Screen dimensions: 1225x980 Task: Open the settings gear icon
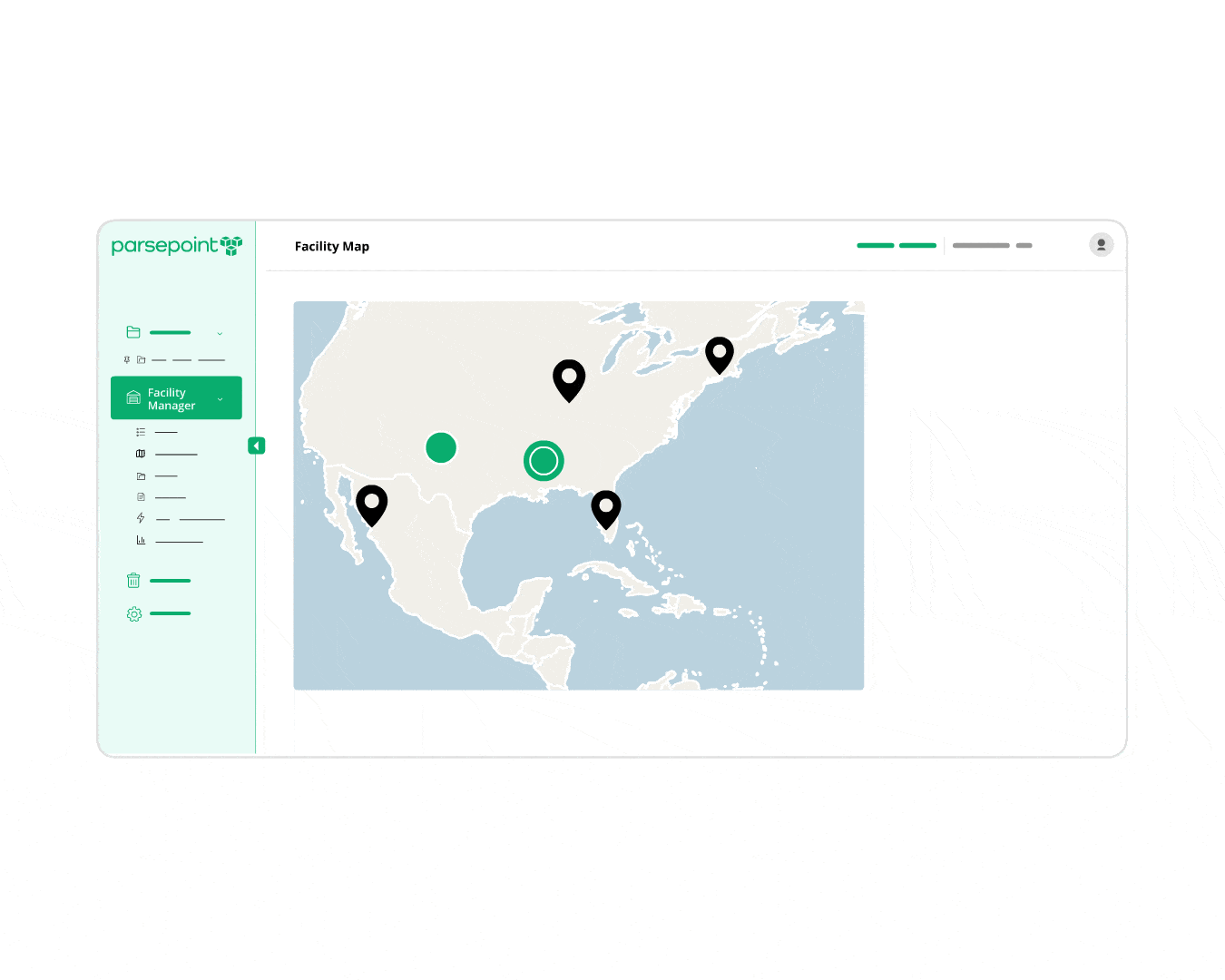134,614
